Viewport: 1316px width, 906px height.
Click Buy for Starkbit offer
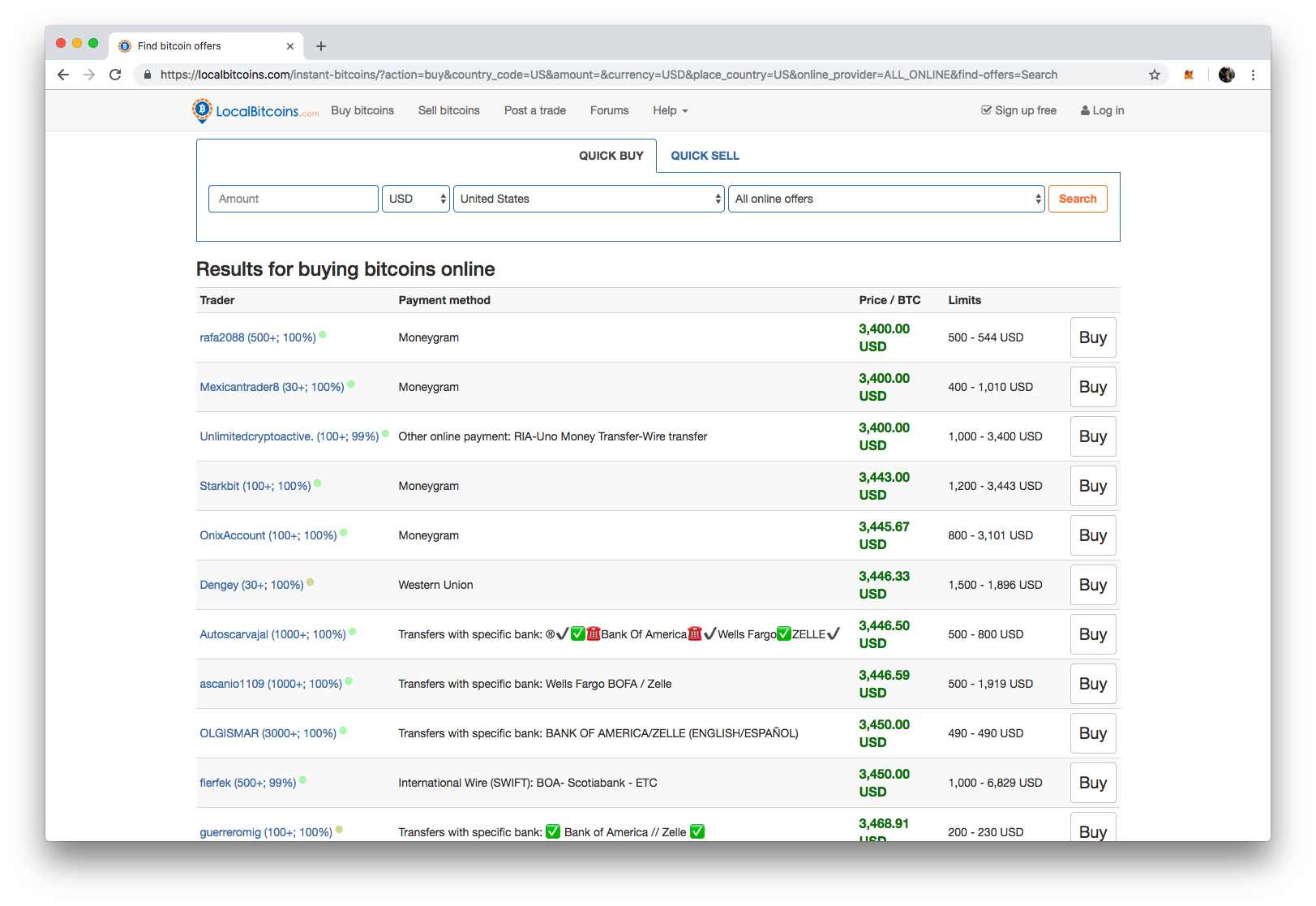tap(1093, 486)
